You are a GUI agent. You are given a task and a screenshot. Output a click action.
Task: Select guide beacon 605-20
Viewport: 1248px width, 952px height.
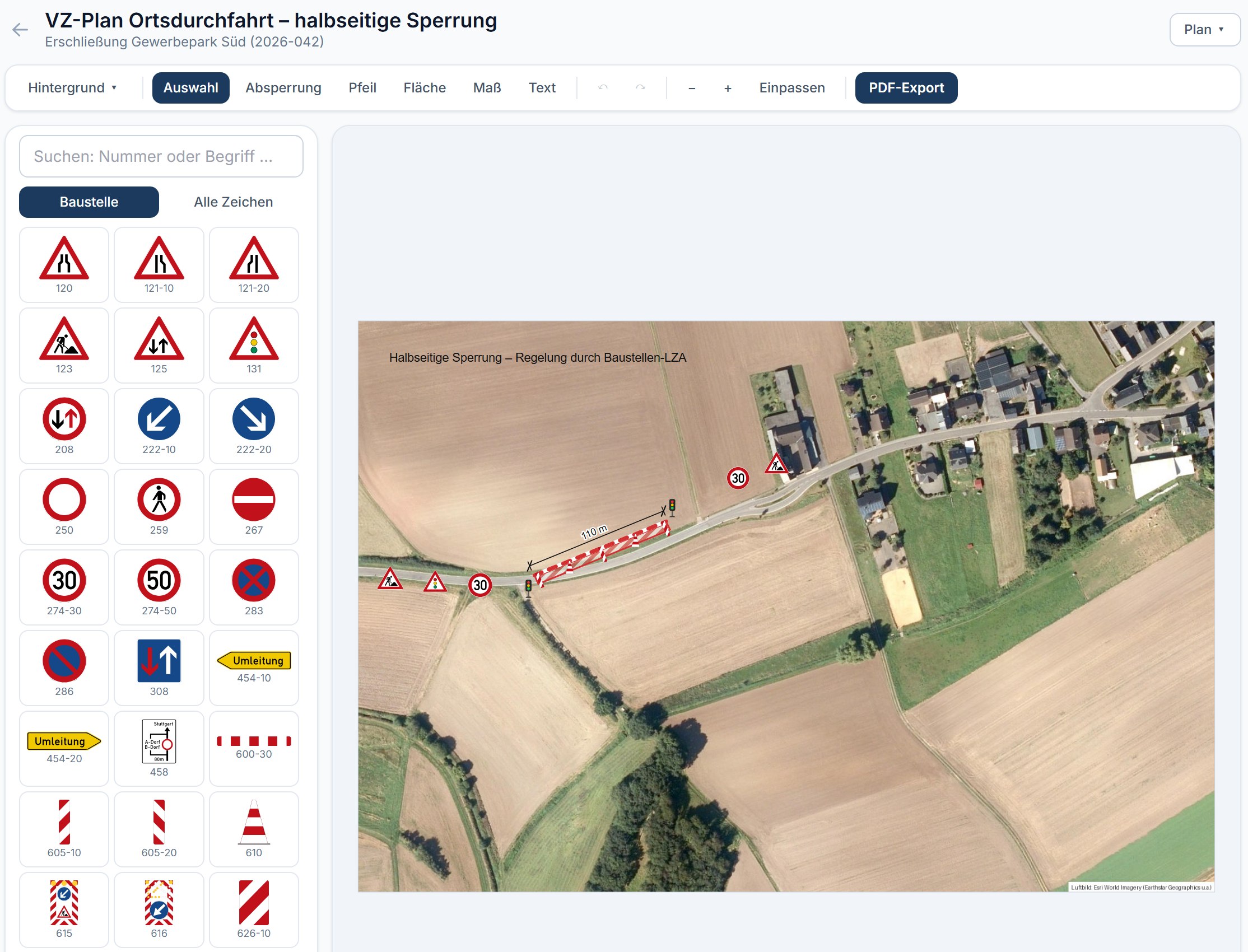[x=159, y=829]
